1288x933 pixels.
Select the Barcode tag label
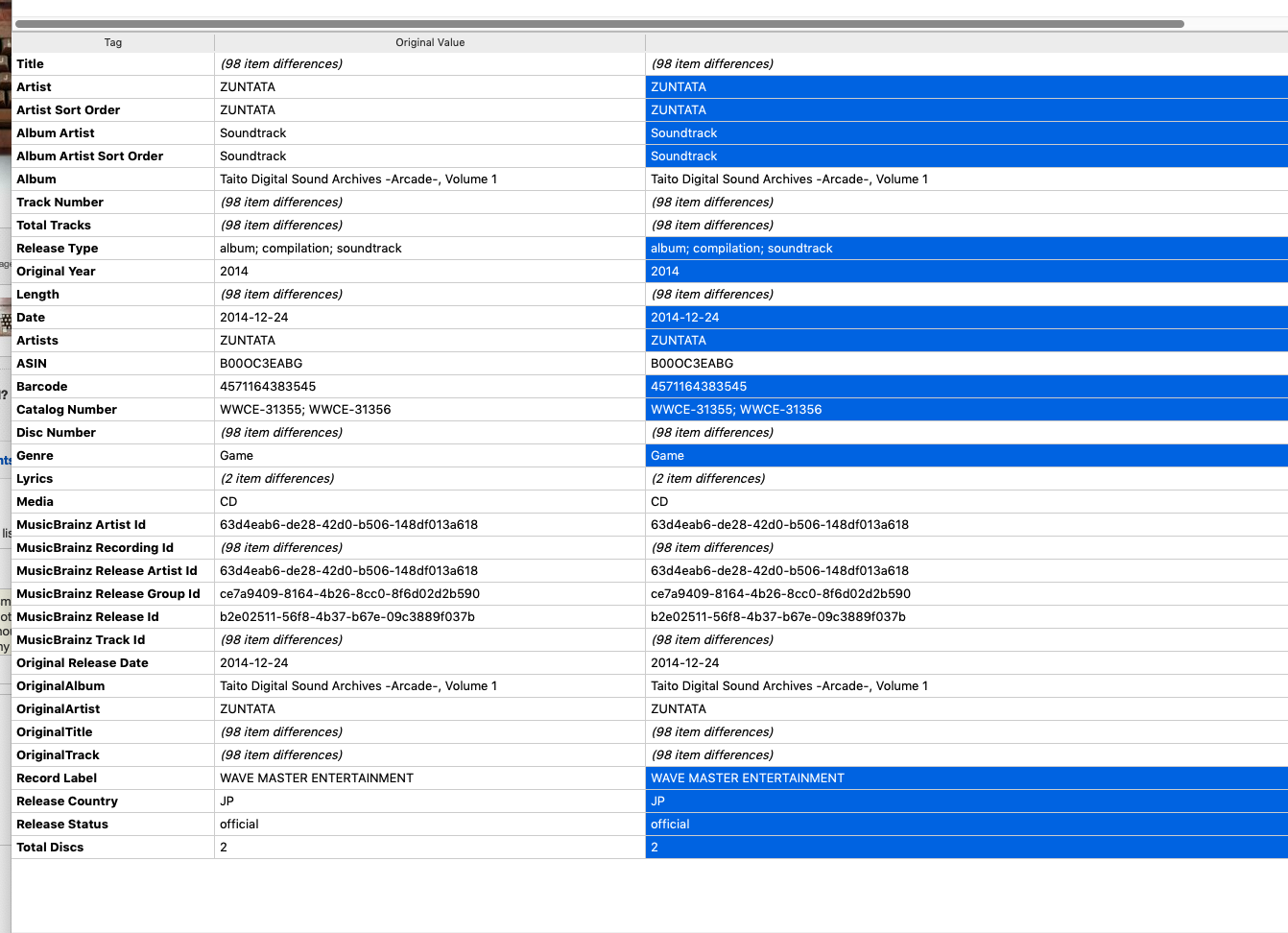(42, 387)
